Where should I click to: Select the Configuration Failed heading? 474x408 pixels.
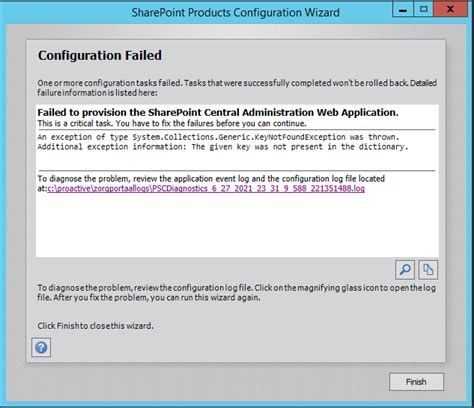point(100,55)
